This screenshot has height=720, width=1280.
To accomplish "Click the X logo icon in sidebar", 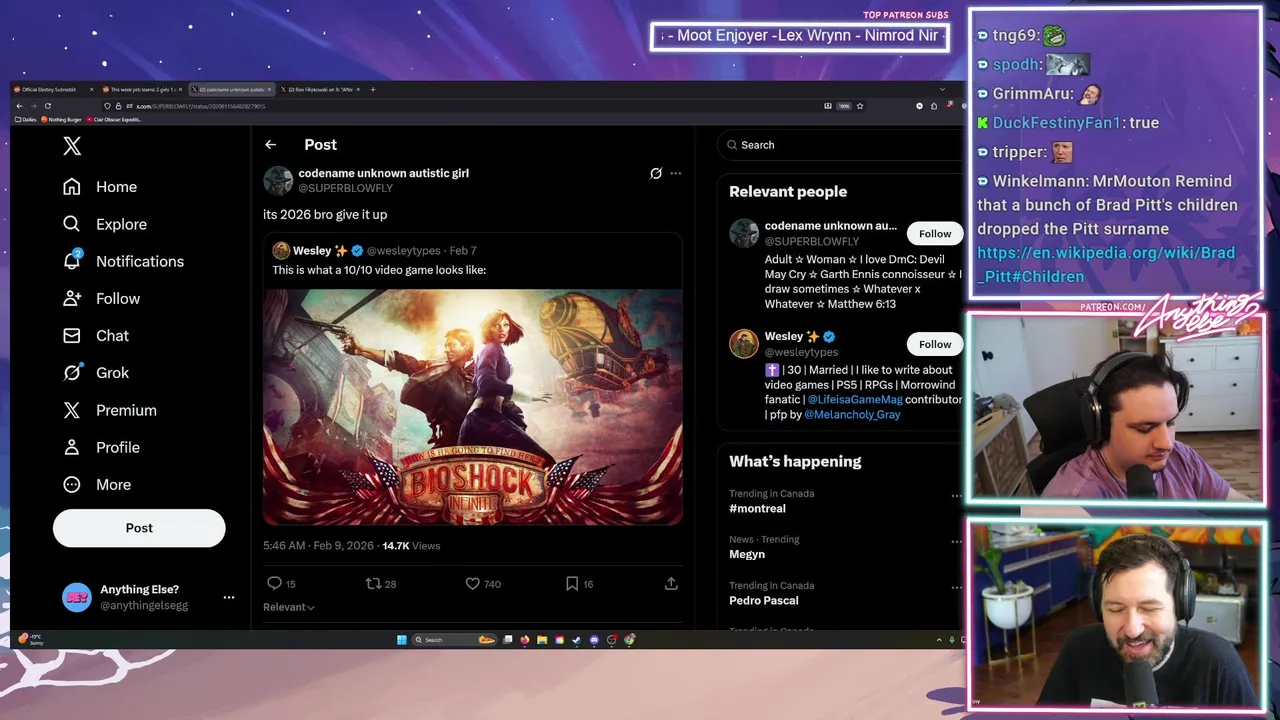I will pos(72,146).
